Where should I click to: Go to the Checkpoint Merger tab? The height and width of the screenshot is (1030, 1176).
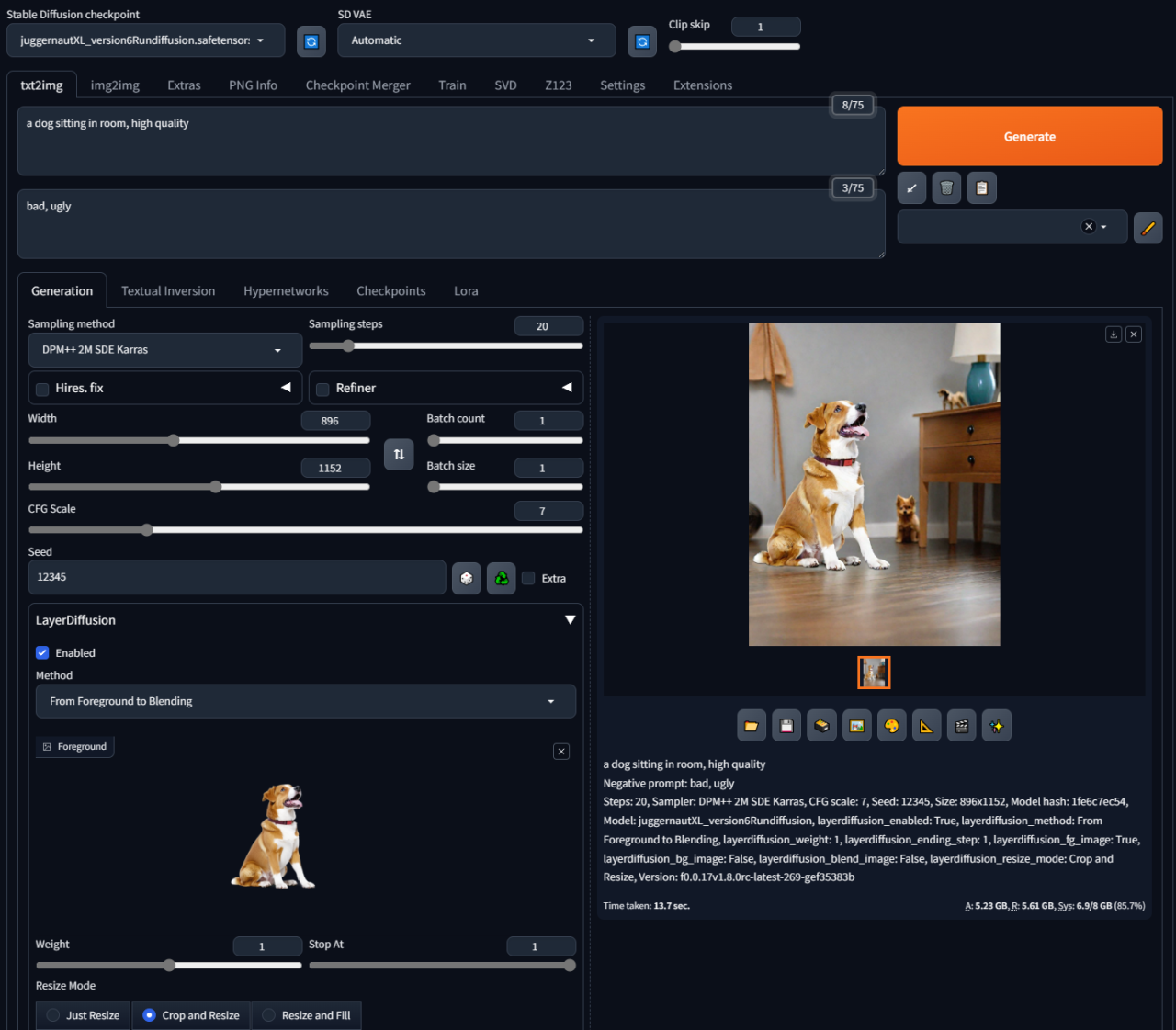(357, 85)
